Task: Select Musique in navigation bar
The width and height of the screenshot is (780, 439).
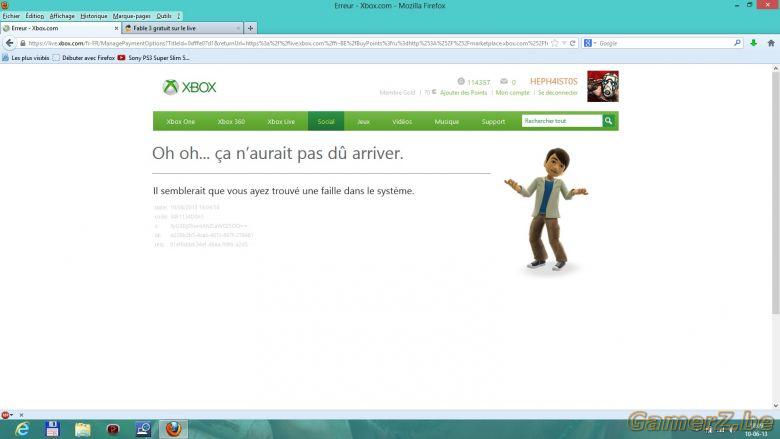Action: [x=447, y=121]
